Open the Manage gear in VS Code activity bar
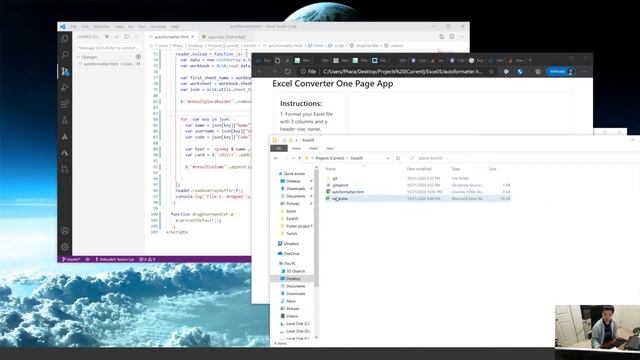 click(x=64, y=247)
